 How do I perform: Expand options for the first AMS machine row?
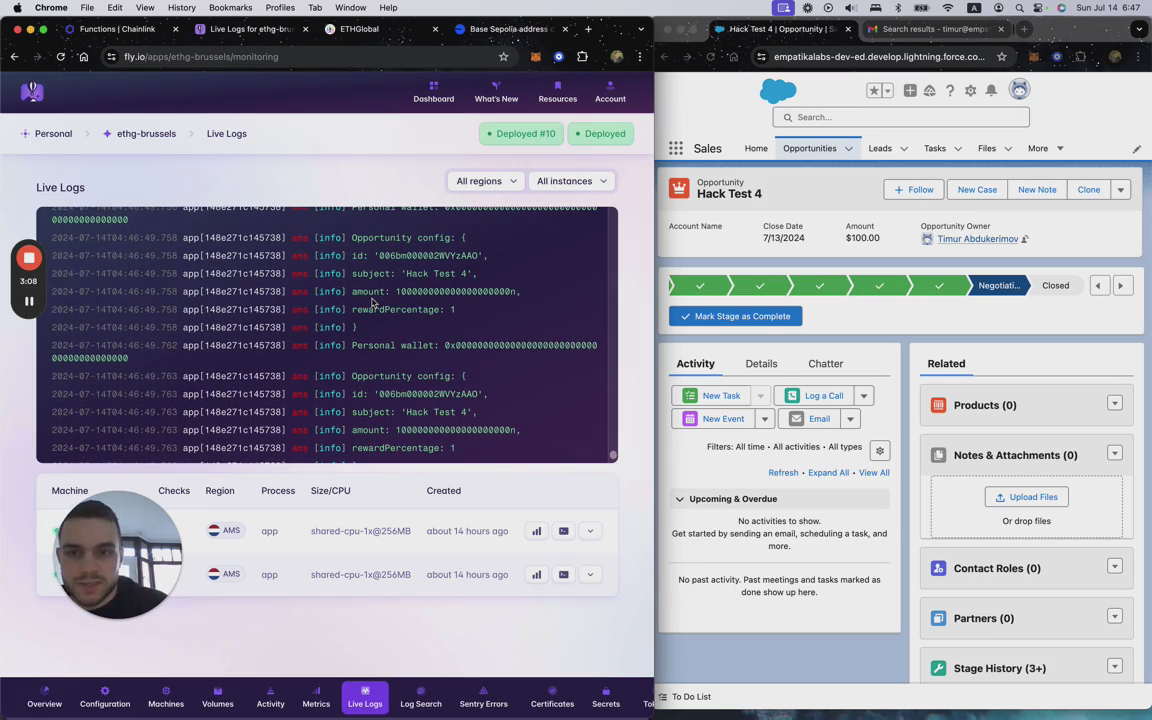[x=590, y=531]
